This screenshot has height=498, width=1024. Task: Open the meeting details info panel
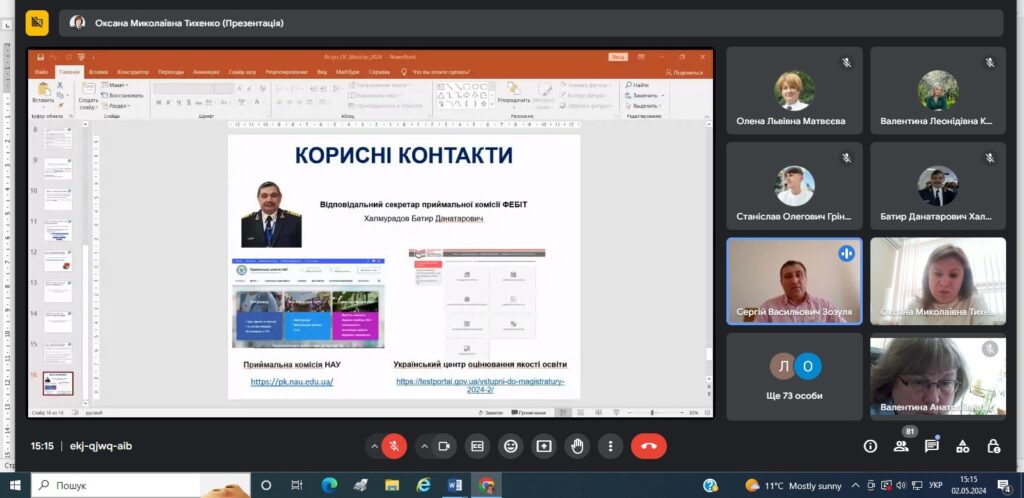(870, 446)
